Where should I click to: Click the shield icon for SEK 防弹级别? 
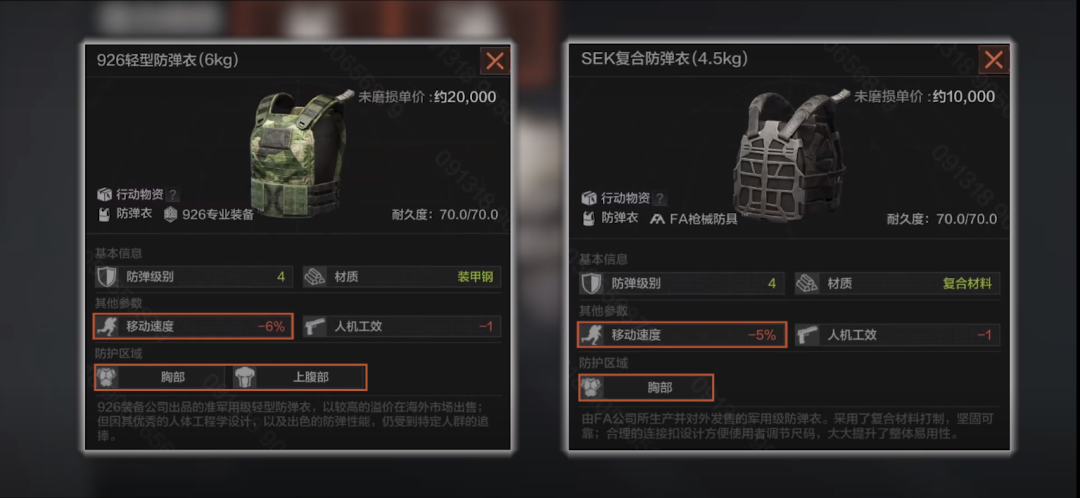point(592,283)
